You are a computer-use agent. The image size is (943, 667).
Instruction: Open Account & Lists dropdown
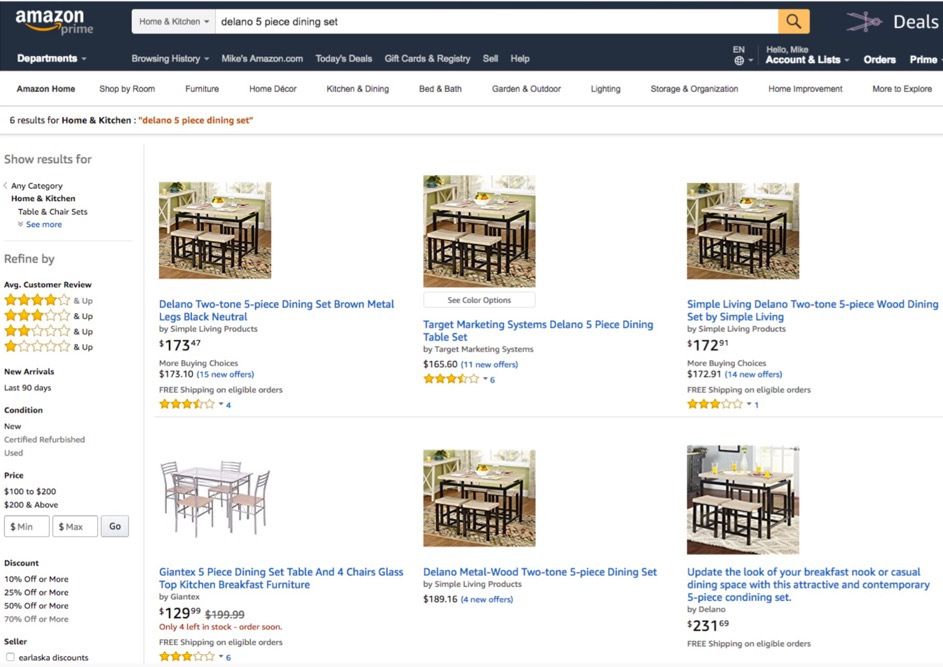click(x=807, y=60)
